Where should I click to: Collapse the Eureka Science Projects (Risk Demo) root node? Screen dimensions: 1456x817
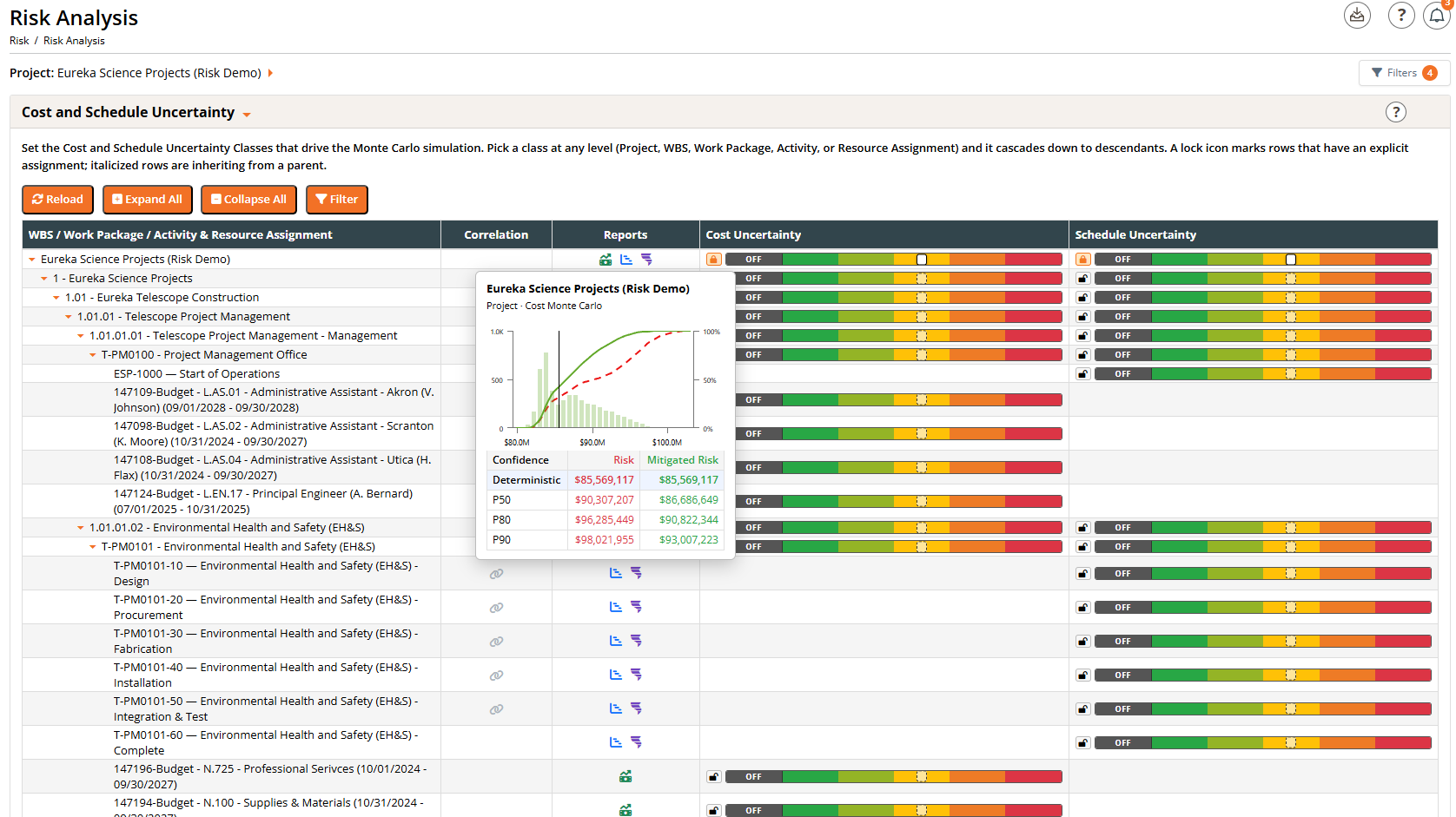pyautogui.click(x=32, y=260)
